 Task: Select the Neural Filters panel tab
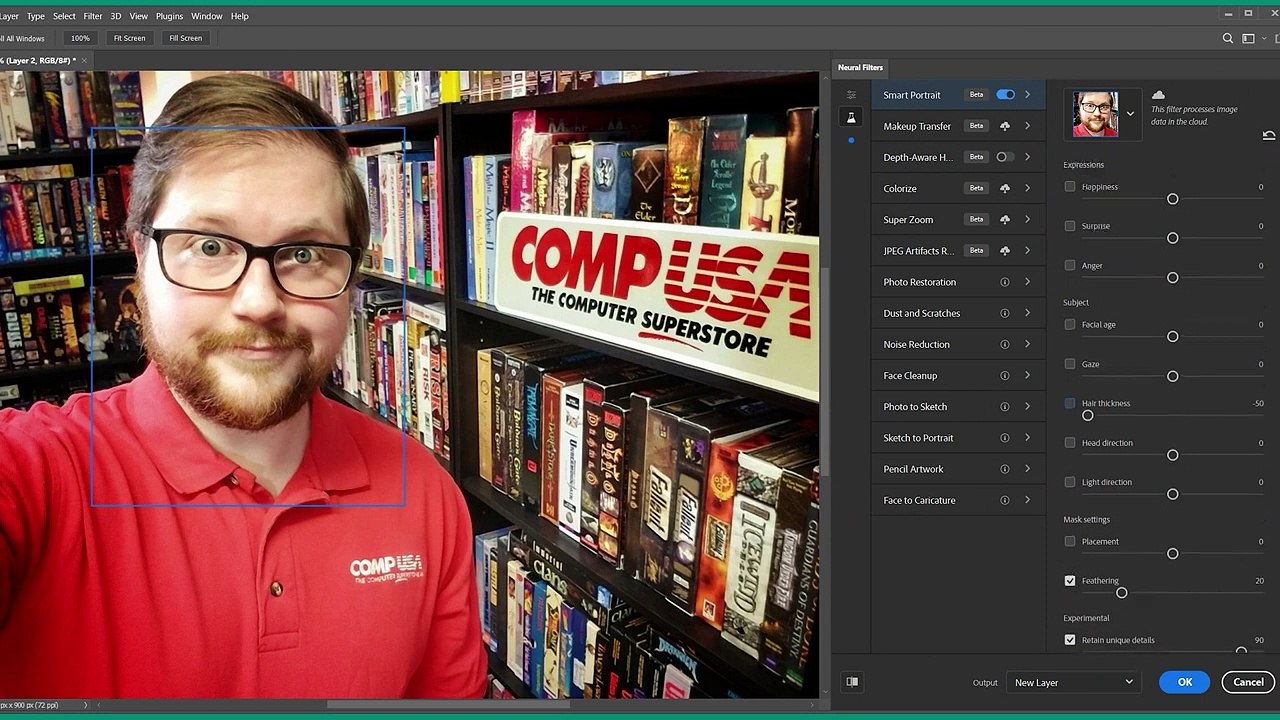click(860, 67)
